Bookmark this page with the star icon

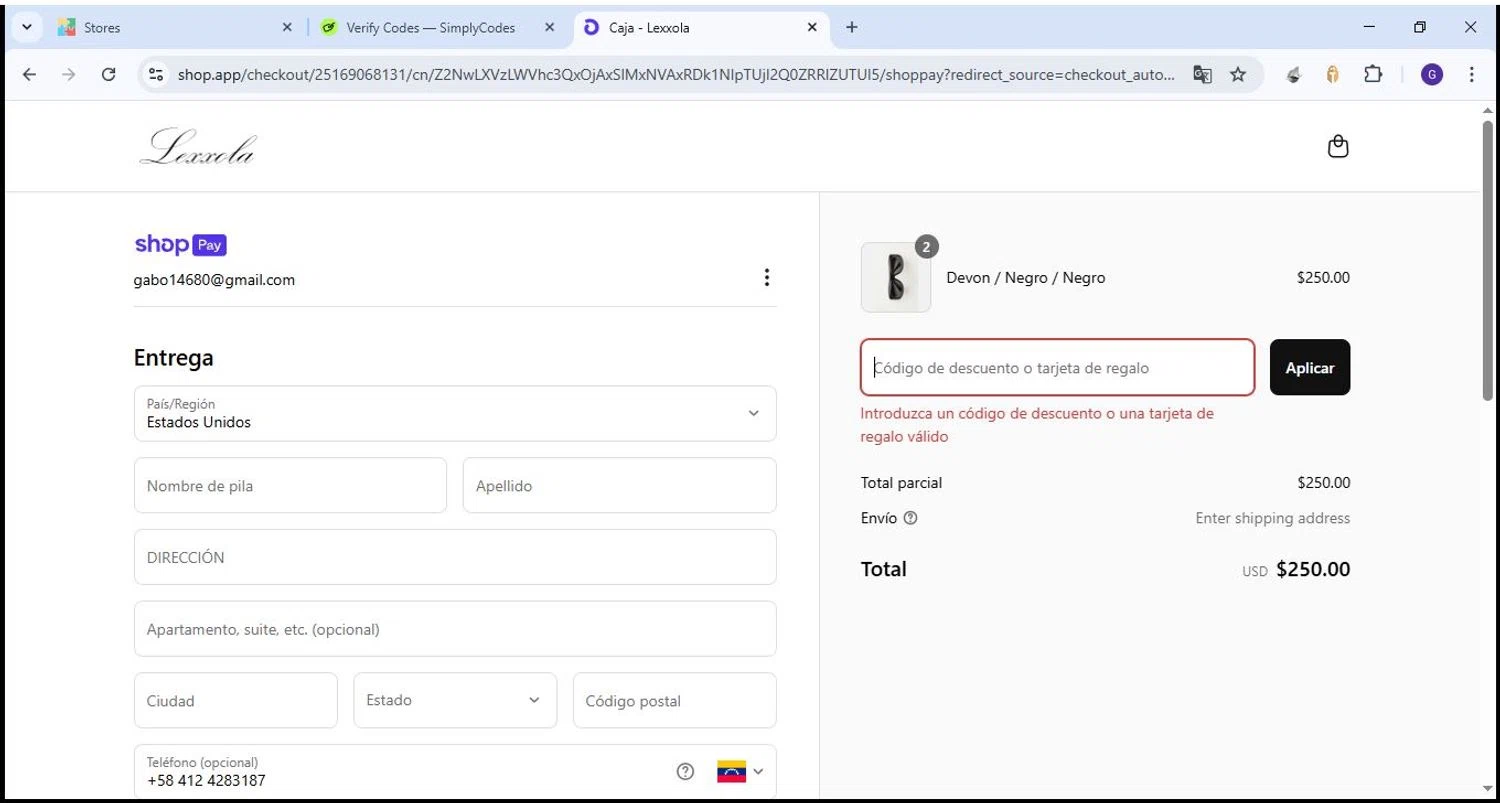point(1238,74)
